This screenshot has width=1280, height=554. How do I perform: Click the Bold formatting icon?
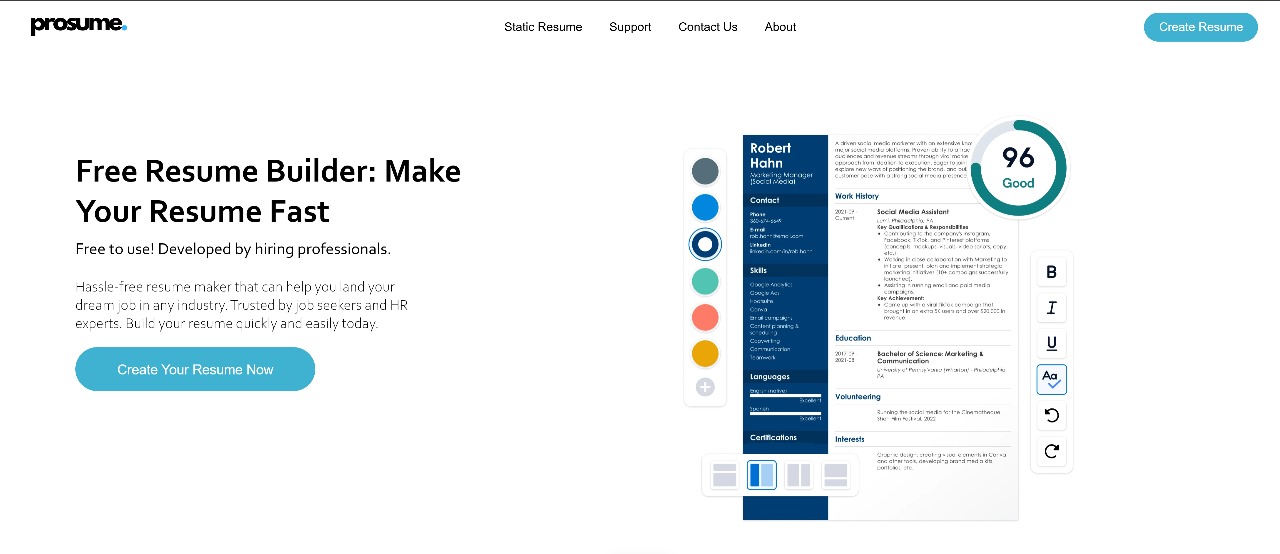[x=1051, y=272]
